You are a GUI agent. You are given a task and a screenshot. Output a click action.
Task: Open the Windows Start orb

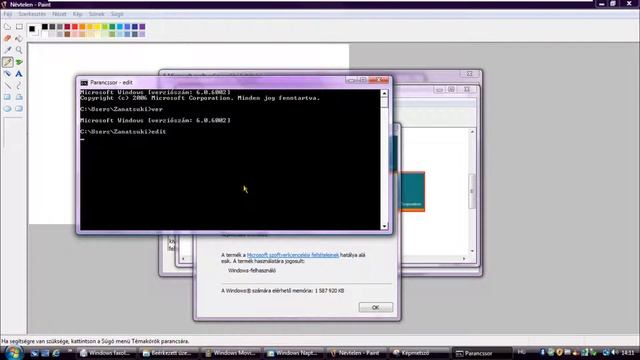[13, 353]
